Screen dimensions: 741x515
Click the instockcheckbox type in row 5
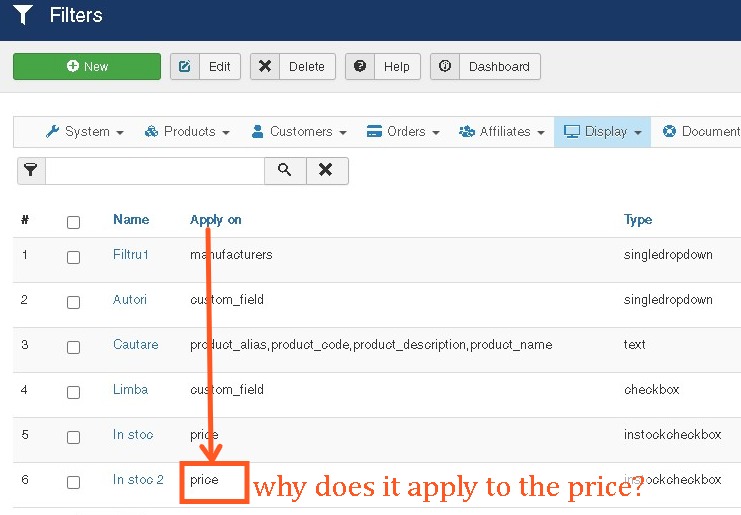coord(672,434)
